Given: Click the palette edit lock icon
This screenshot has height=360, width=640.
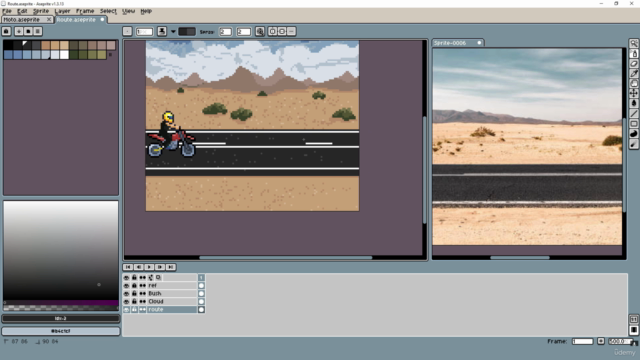Looking at the screenshot, I should point(6,31).
